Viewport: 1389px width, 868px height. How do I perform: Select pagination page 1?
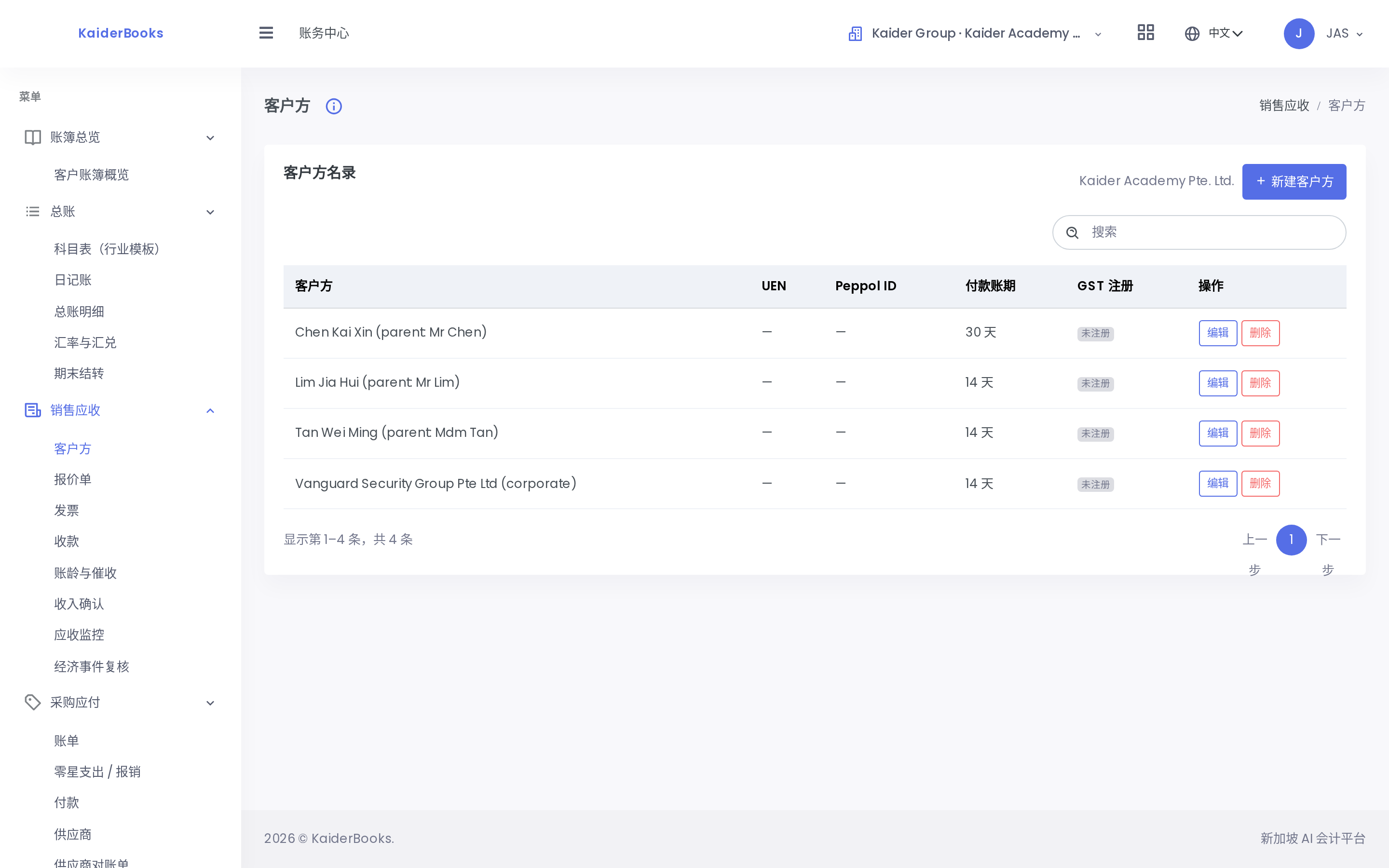(x=1291, y=540)
